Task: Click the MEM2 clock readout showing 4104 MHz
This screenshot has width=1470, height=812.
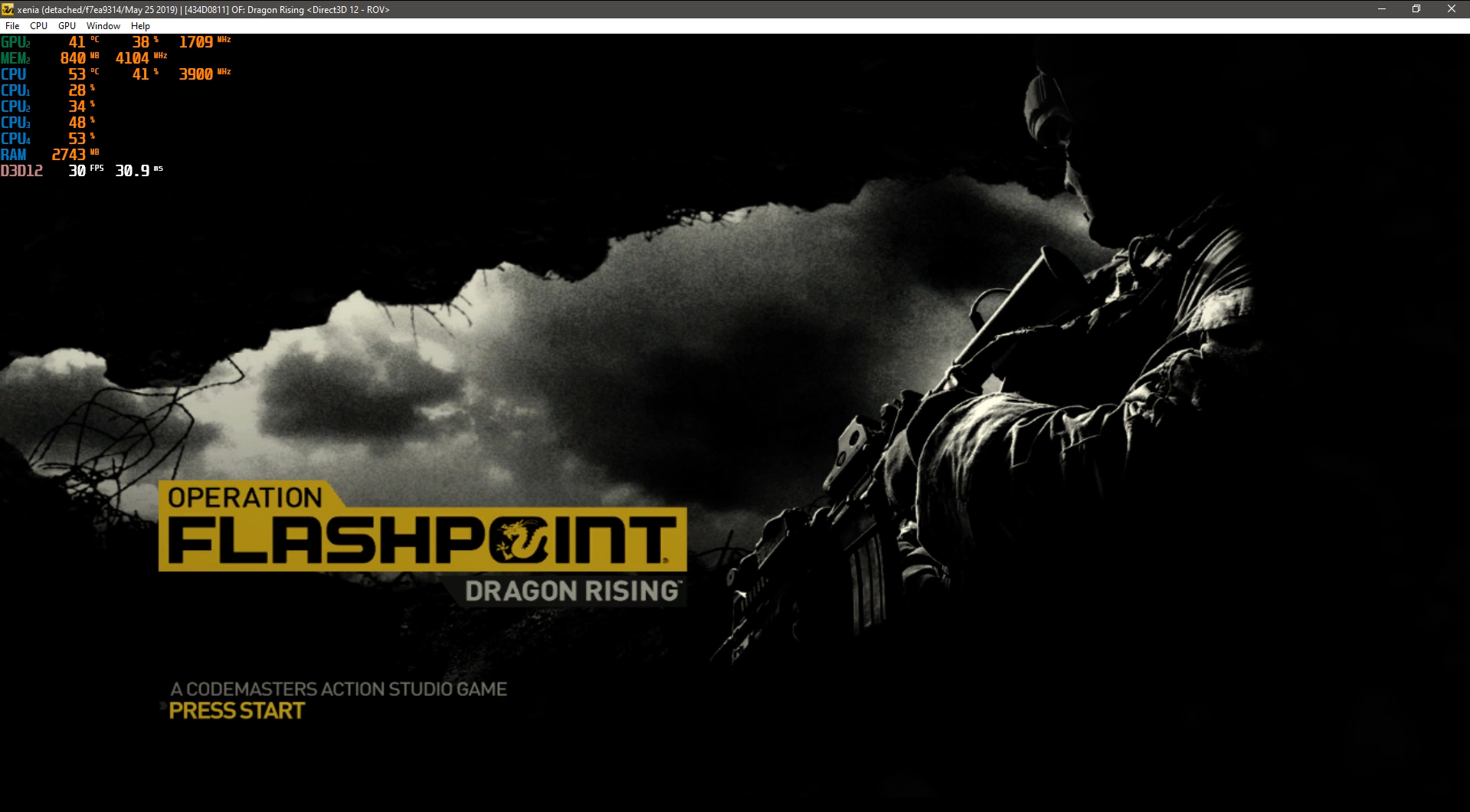Action: [x=132, y=57]
